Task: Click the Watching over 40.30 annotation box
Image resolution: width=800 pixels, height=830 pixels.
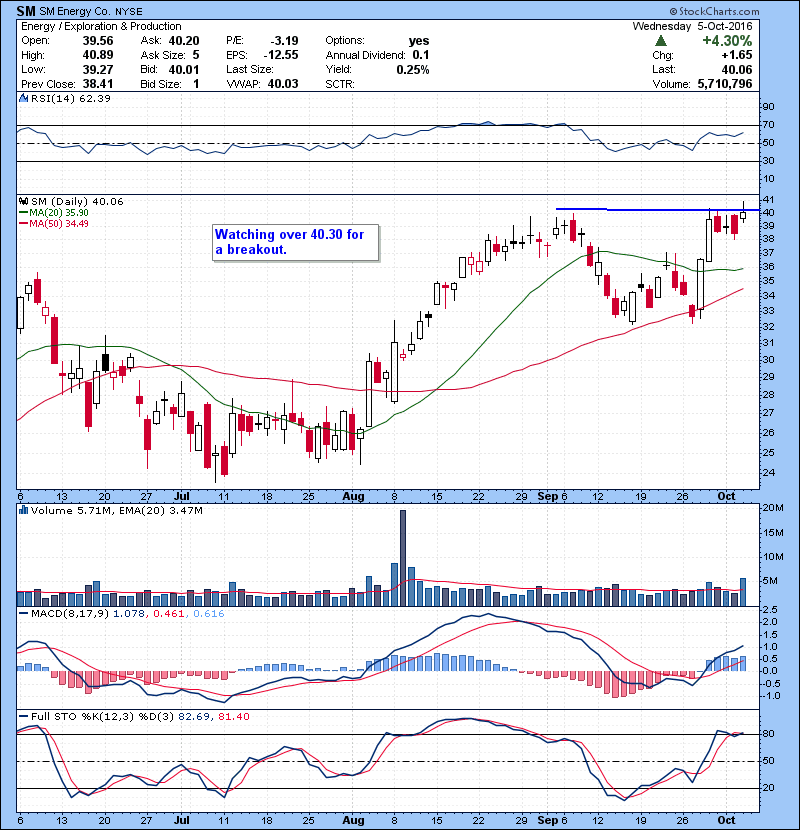Action: click(296, 242)
